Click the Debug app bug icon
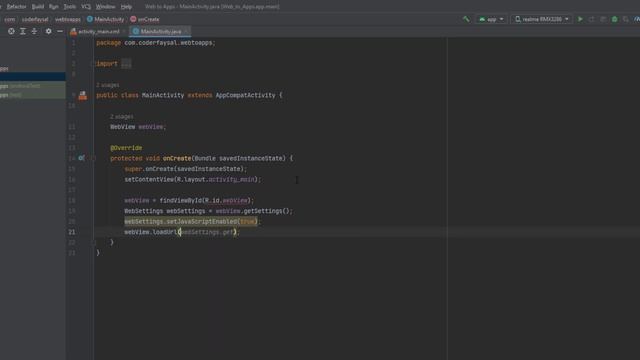 click(x=614, y=19)
